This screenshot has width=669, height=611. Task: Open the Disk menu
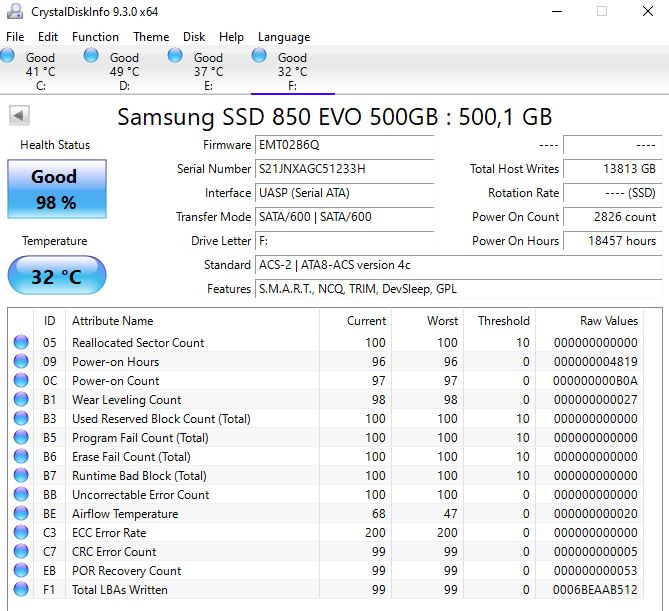194,37
